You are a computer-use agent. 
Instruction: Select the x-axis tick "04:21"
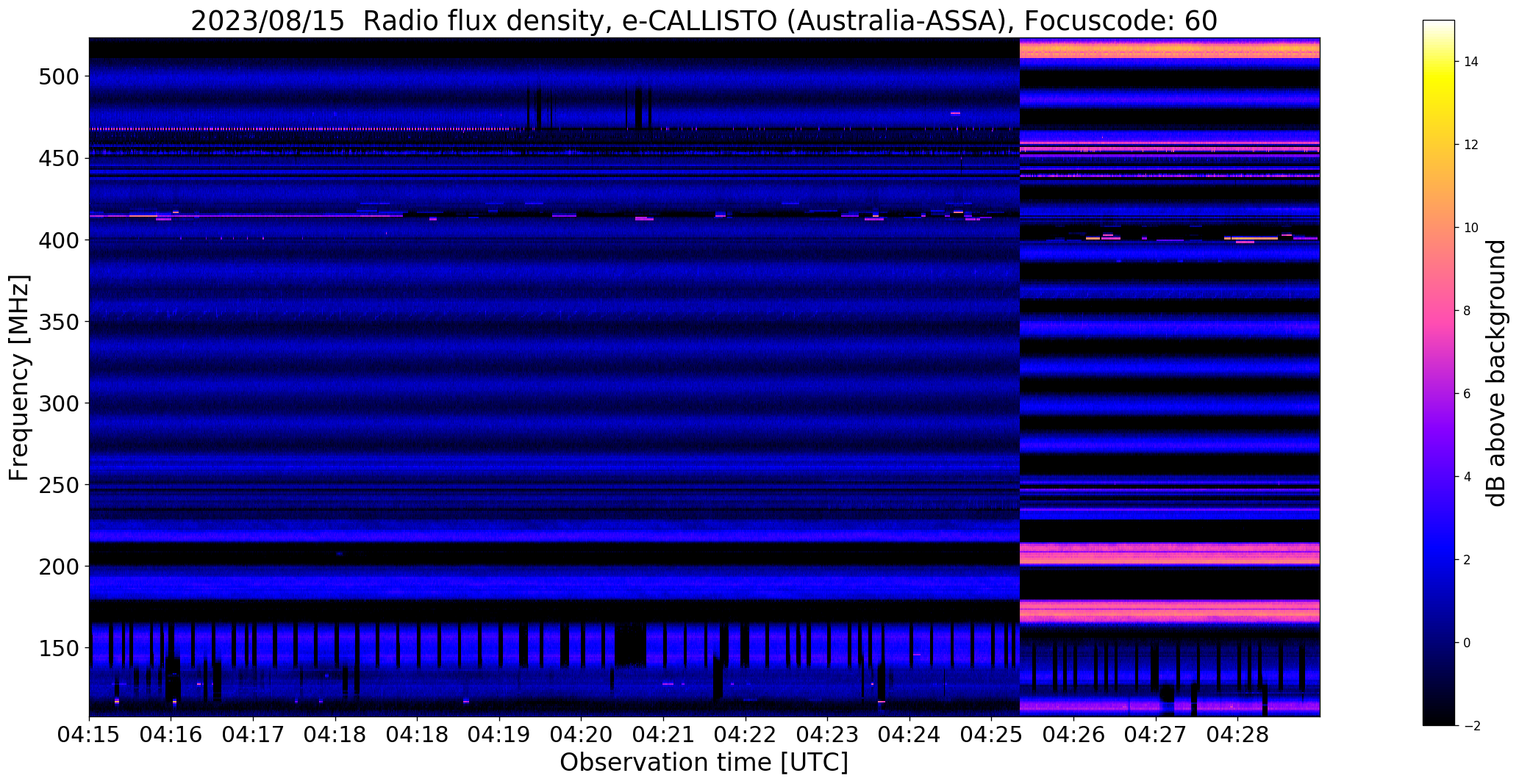(664, 736)
